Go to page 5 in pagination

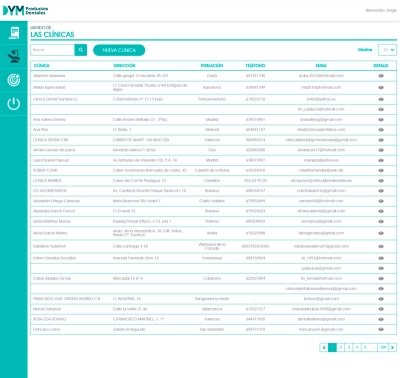coord(365,347)
